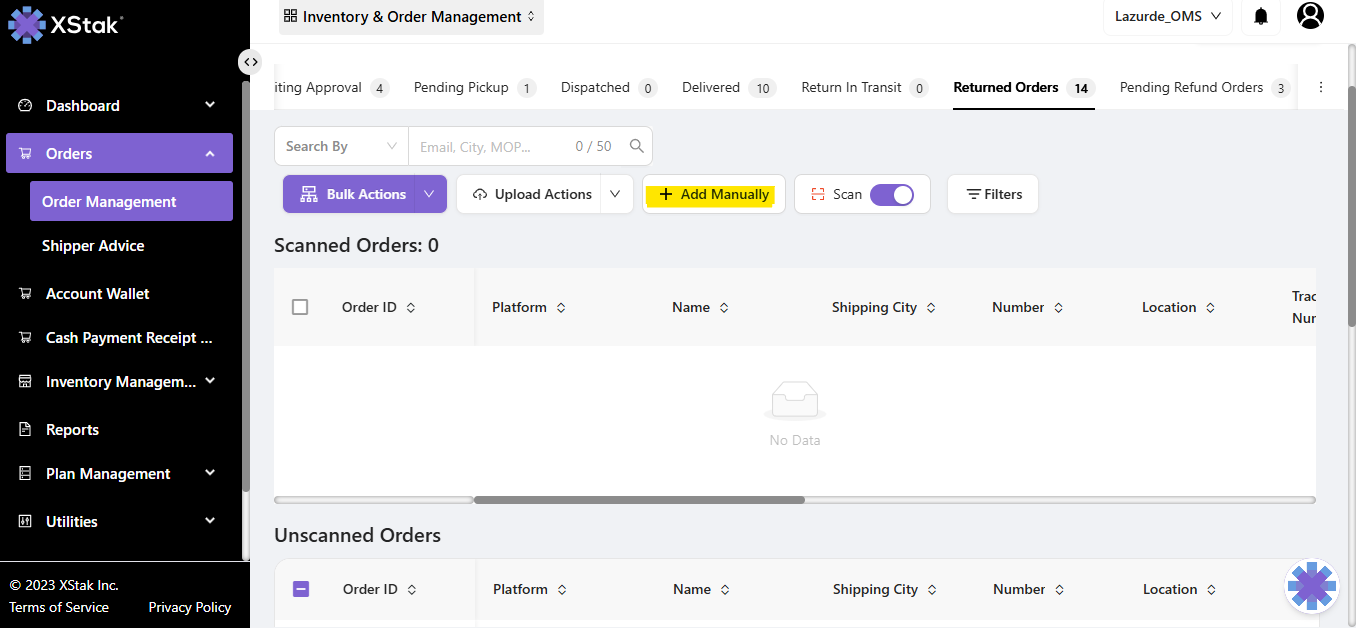The image size is (1356, 628).
Task: Expand the Bulk Actions dropdown arrow
Action: tap(429, 194)
